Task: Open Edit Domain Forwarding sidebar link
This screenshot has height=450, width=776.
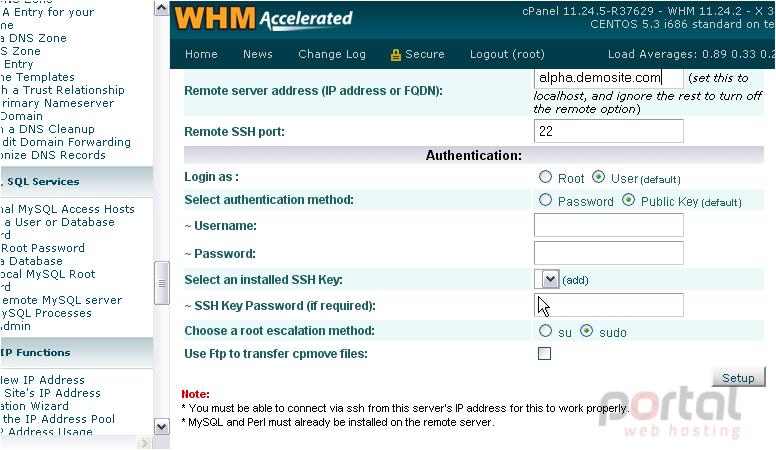Action: (65, 142)
